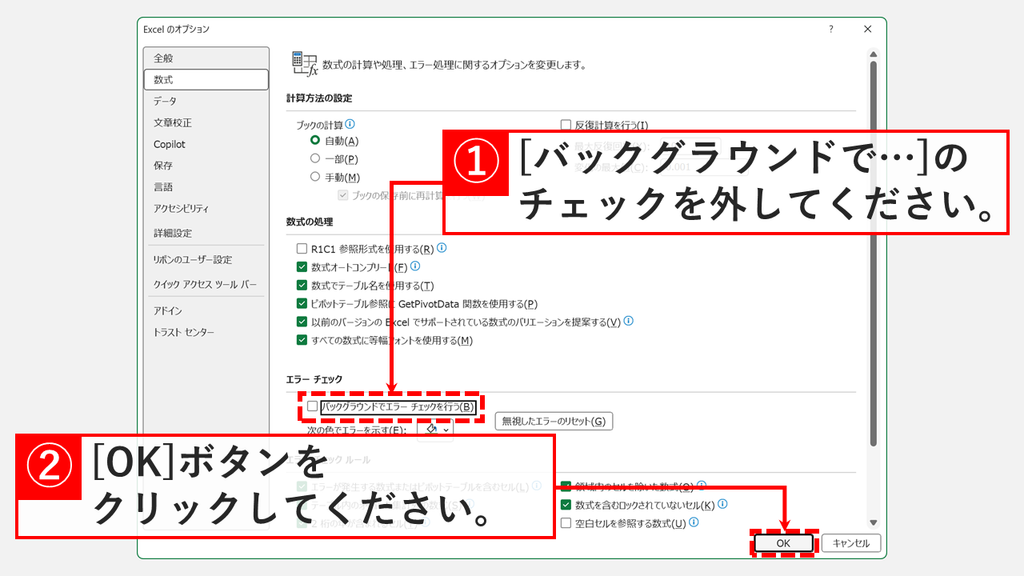
Task: Click info icon next to 数式オートコンプリート
Action: 415,266
